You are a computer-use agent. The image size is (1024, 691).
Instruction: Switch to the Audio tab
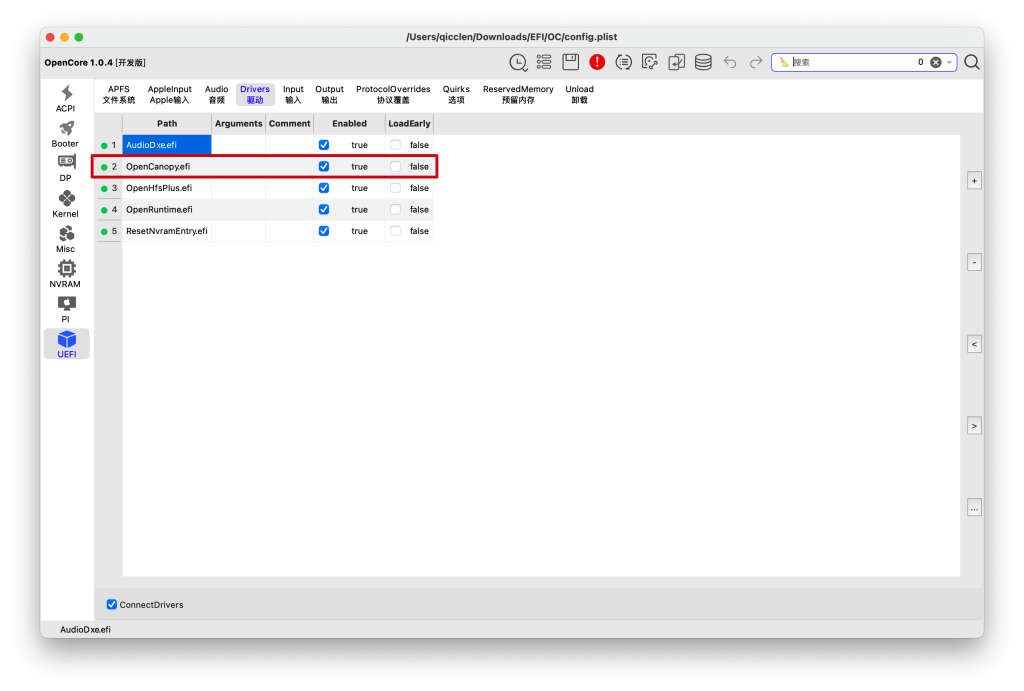217,95
